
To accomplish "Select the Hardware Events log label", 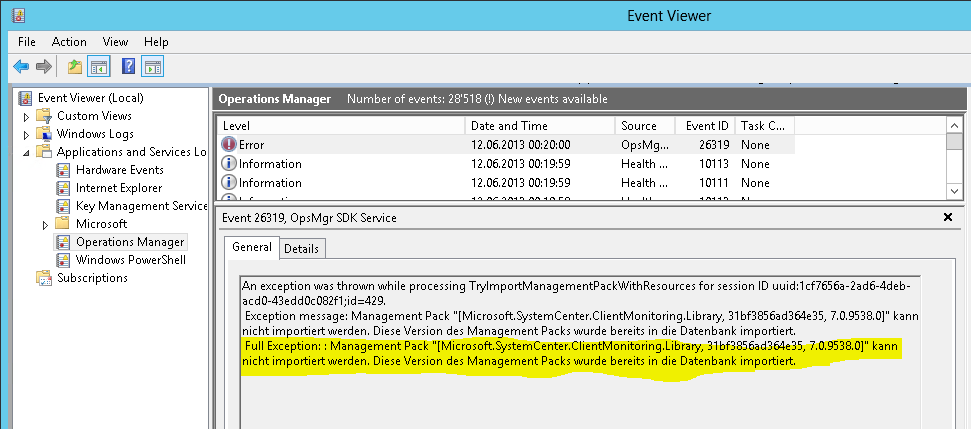I will point(120,170).
